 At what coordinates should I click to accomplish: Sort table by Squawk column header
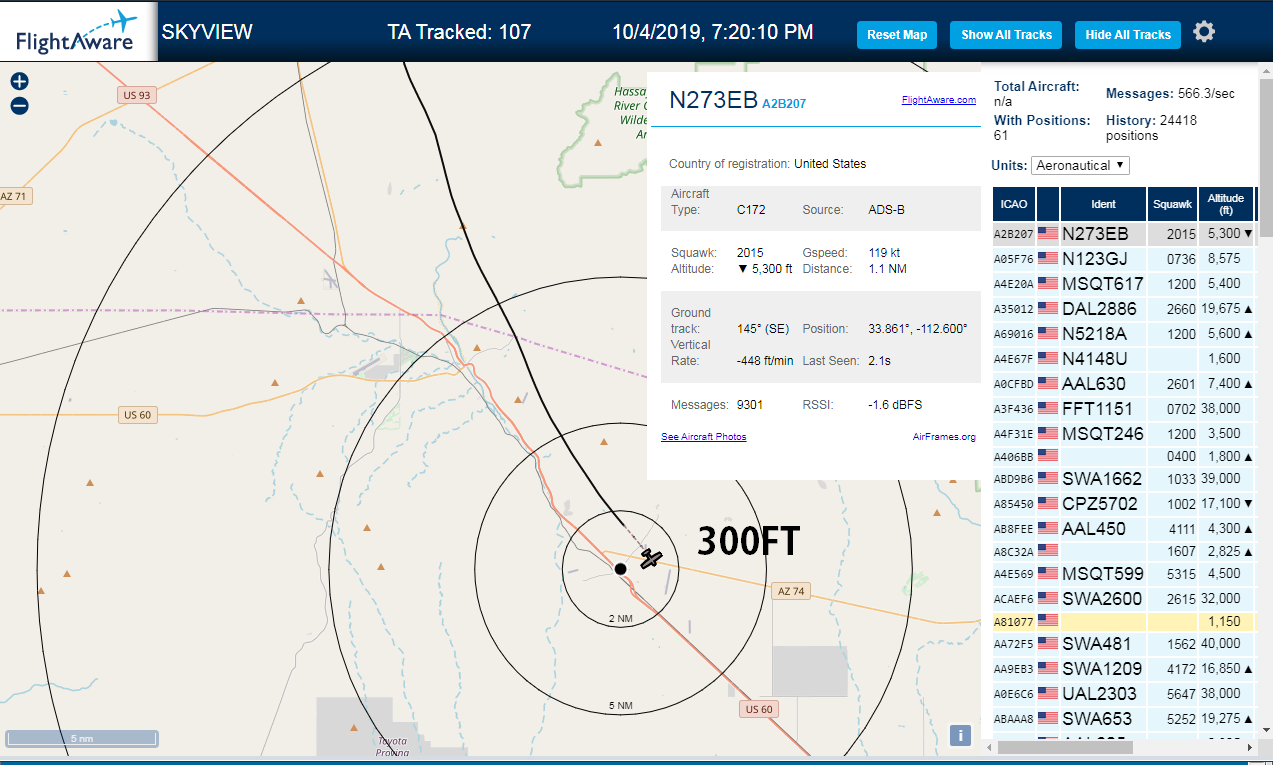[1172, 204]
